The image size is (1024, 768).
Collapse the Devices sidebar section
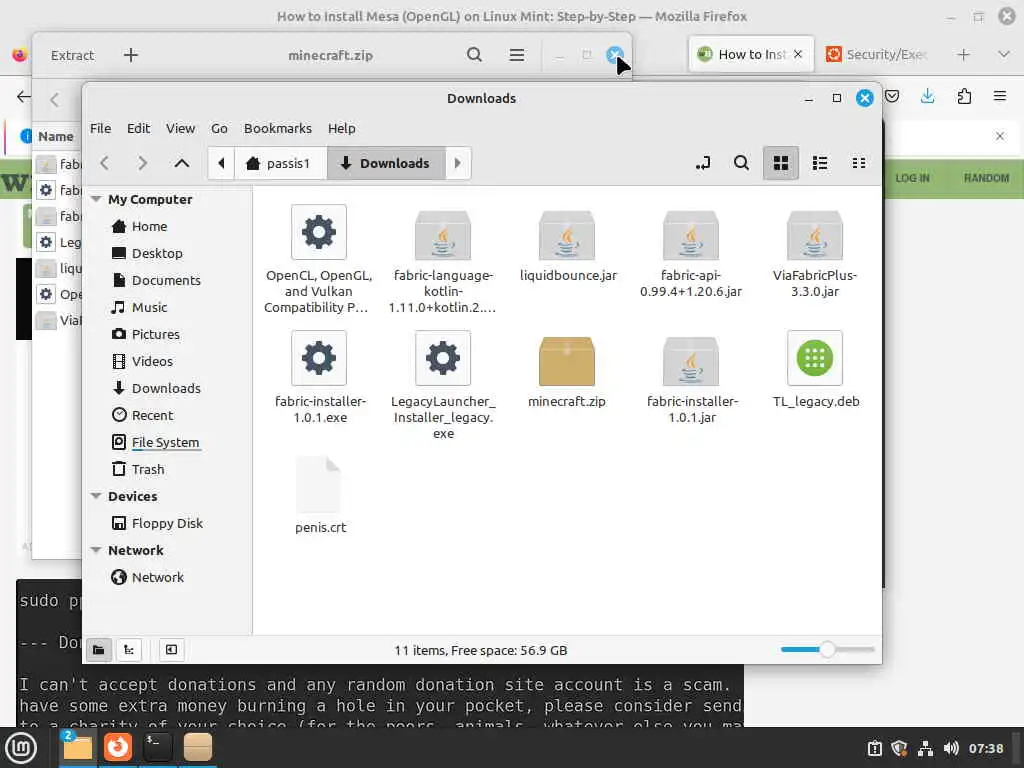point(96,496)
